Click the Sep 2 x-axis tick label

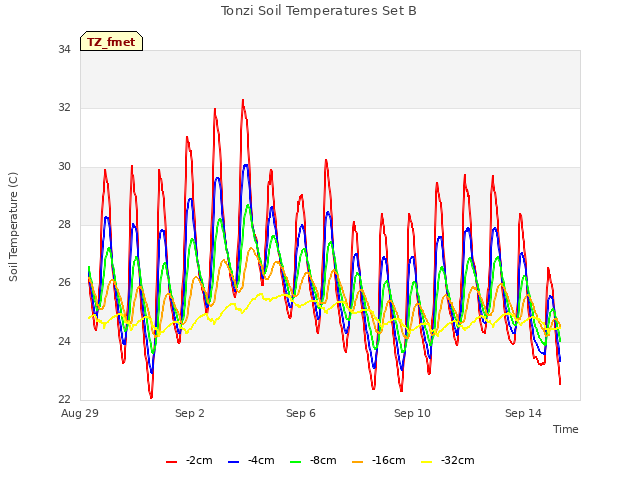pyautogui.click(x=189, y=413)
